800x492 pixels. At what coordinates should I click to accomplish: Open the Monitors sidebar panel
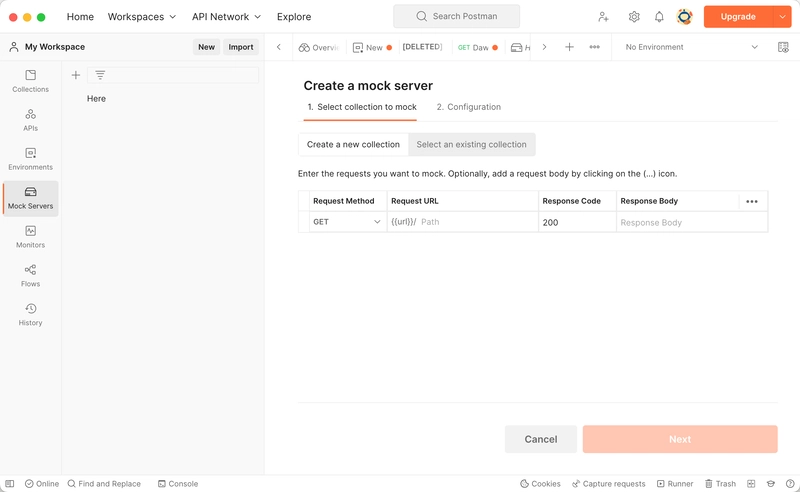pos(31,237)
